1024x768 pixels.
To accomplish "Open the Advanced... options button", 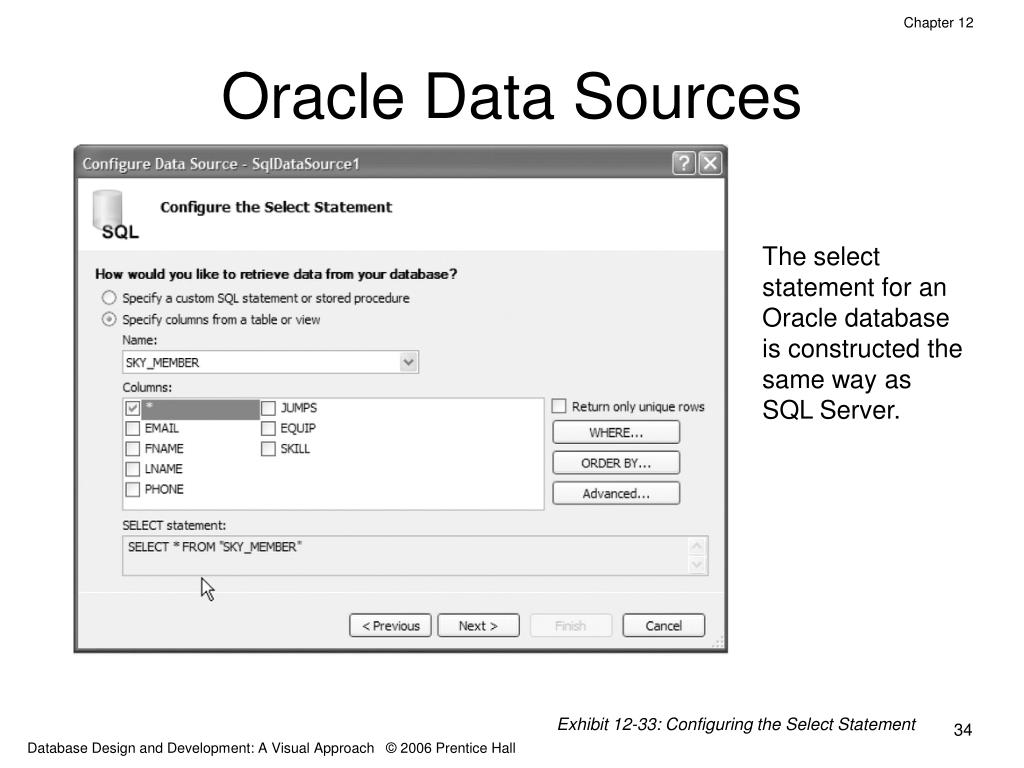I will click(x=616, y=493).
